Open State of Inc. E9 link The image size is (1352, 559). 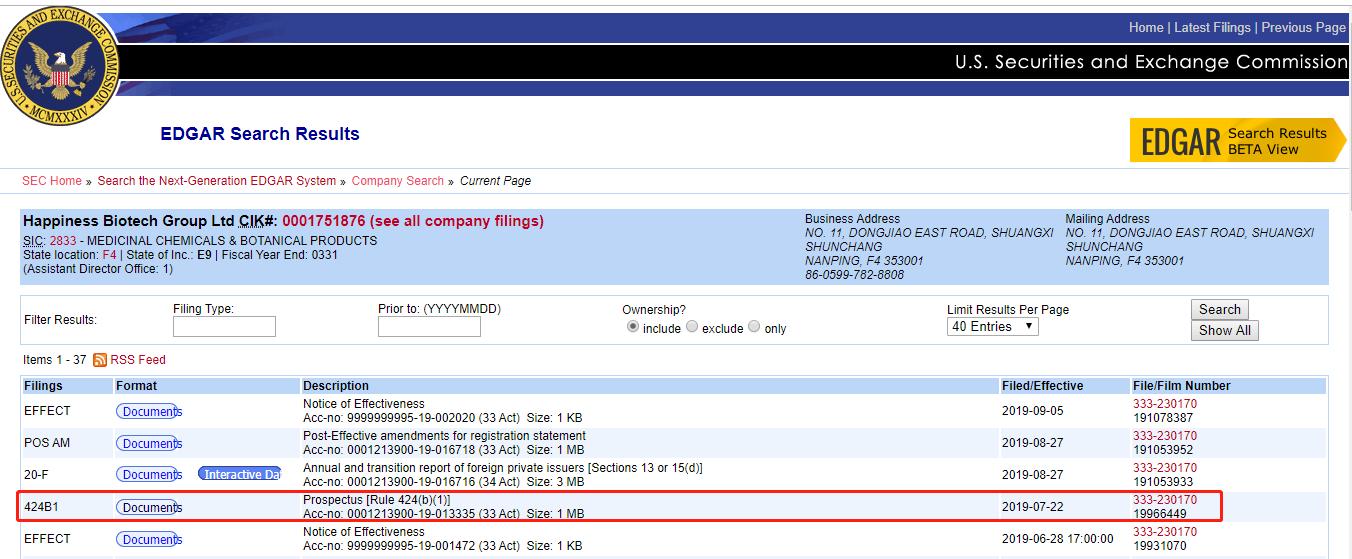204,255
